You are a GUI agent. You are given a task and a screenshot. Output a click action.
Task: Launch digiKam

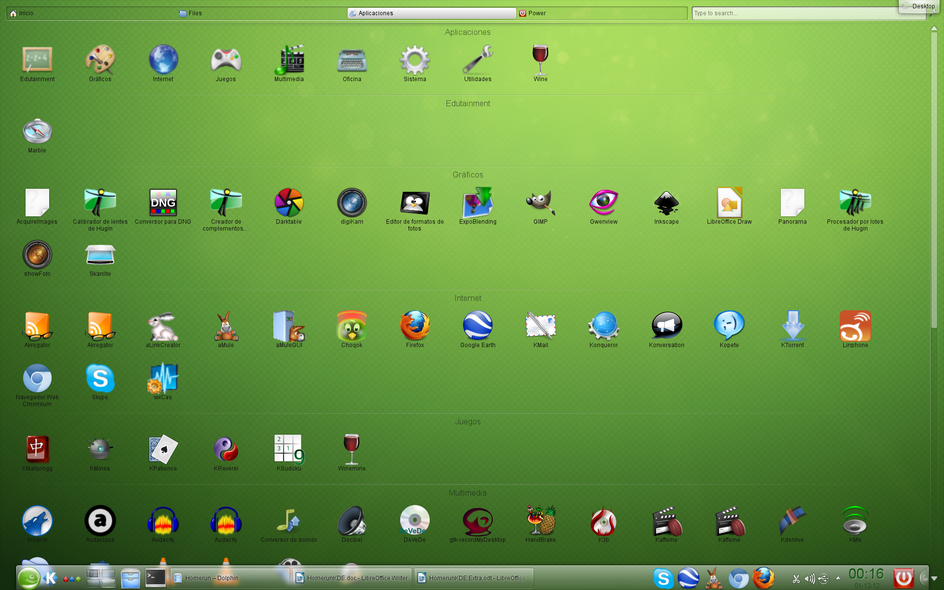[x=352, y=206]
